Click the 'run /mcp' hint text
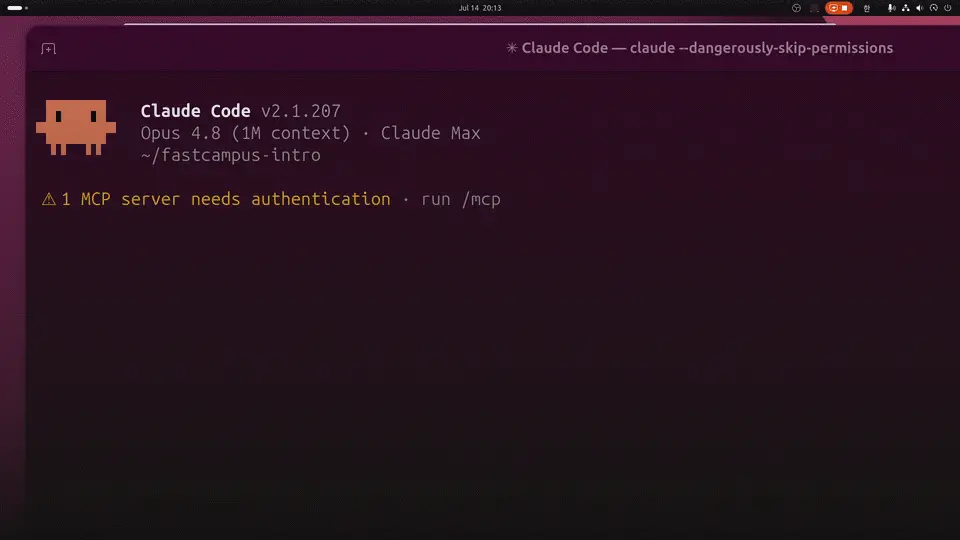 (460, 200)
